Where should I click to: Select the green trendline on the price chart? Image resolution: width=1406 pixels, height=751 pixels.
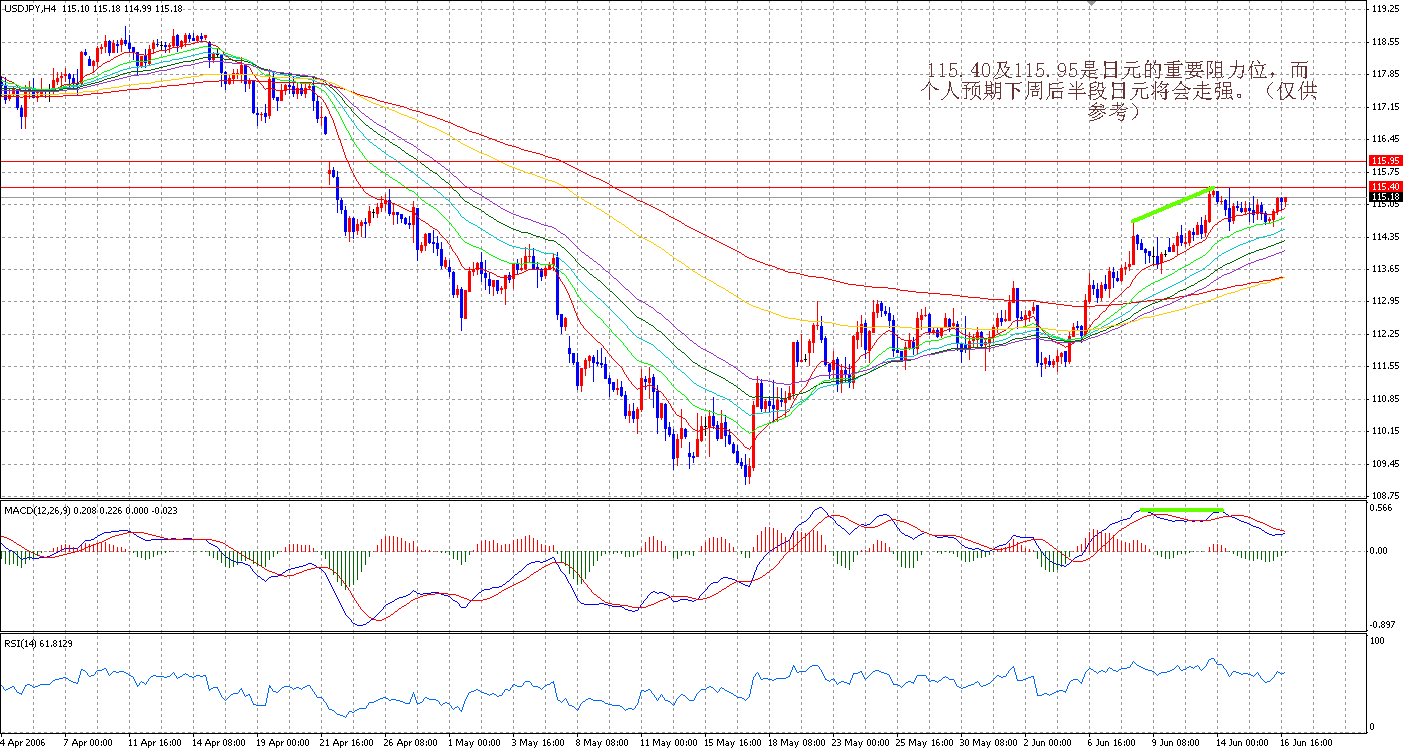(1170, 205)
